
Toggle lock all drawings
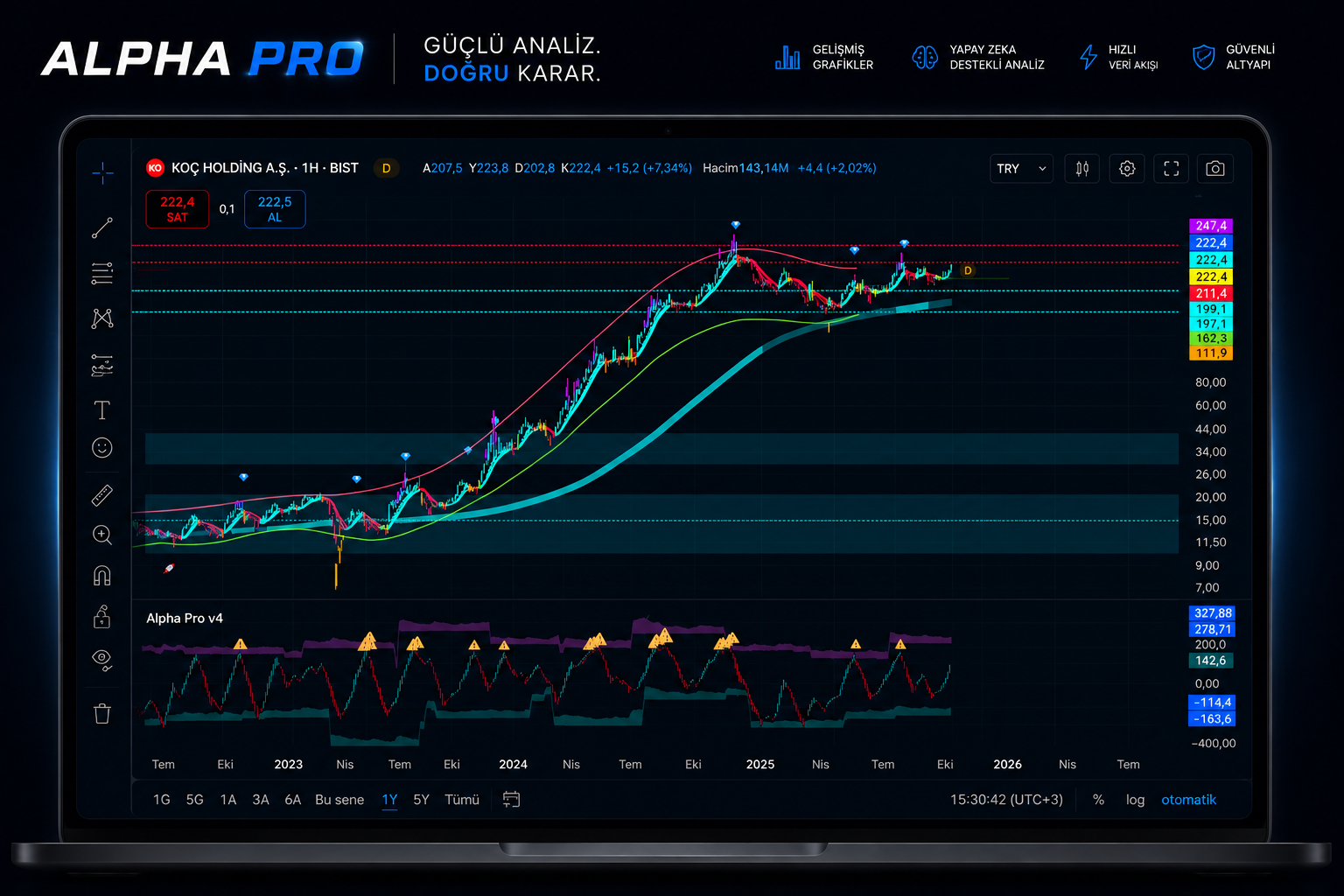coord(102,617)
